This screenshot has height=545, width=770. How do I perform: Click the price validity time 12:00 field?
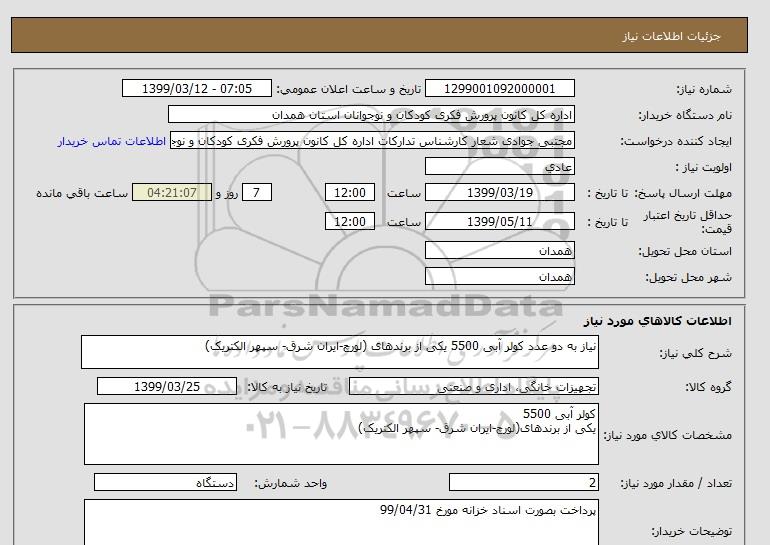click(x=350, y=221)
